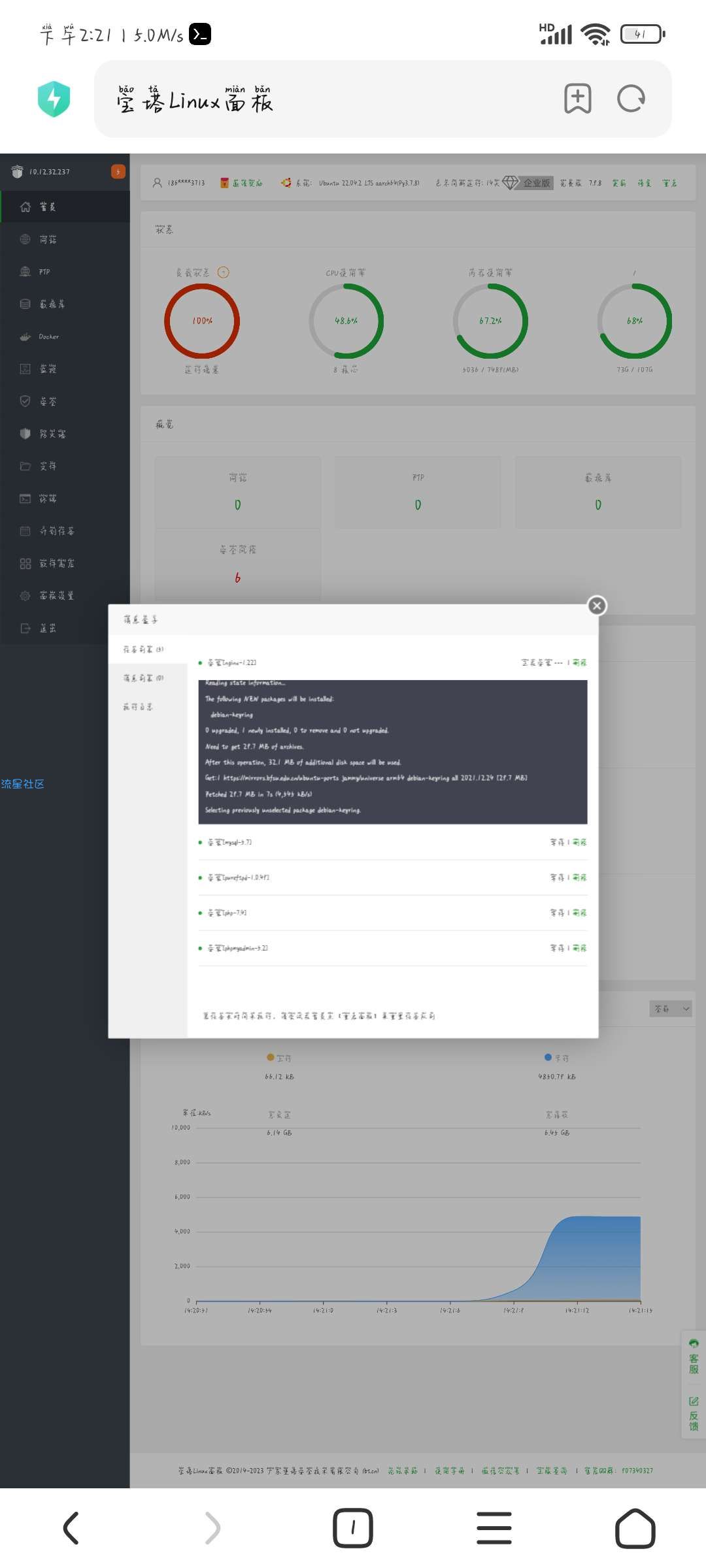Open the Terminal item in sidebar
706x1568 pixels.
point(65,498)
